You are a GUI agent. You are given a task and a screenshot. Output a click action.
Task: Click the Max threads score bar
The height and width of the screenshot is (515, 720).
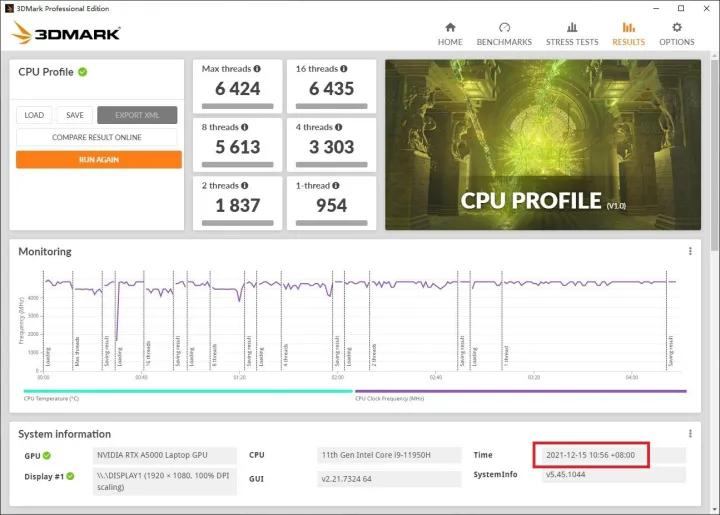[x=237, y=106]
